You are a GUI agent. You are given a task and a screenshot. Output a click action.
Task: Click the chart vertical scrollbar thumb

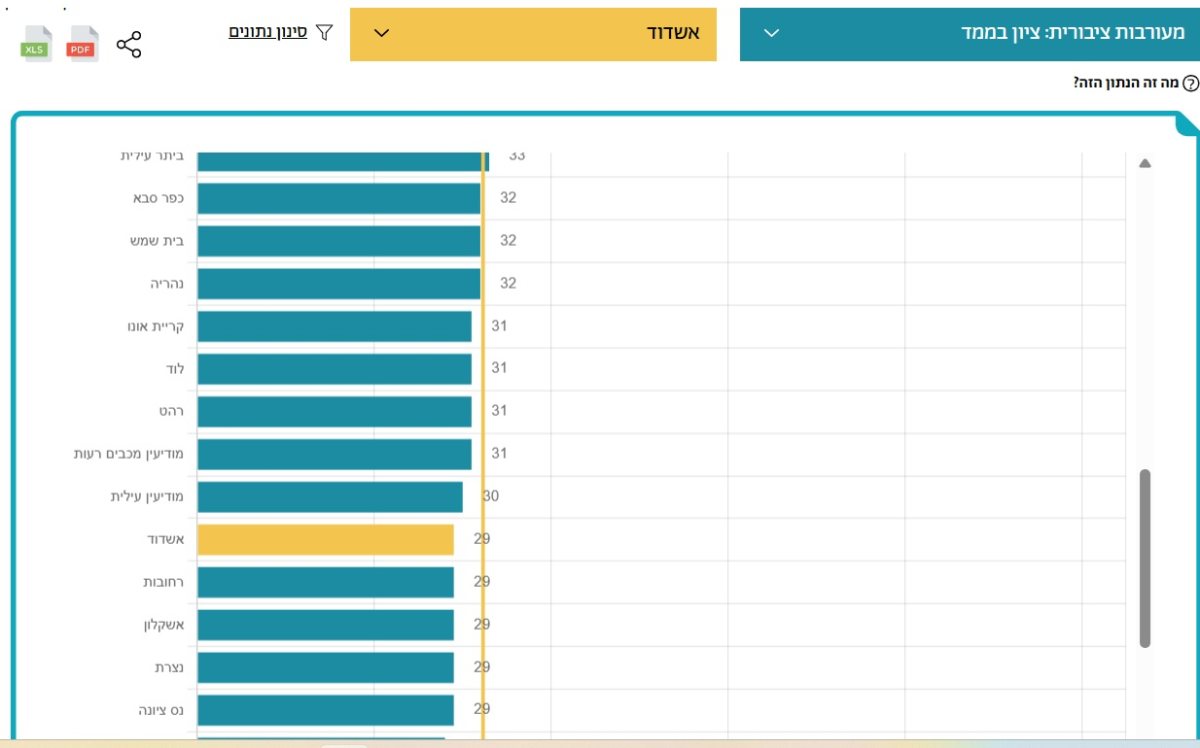click(x=1145, y=558)
